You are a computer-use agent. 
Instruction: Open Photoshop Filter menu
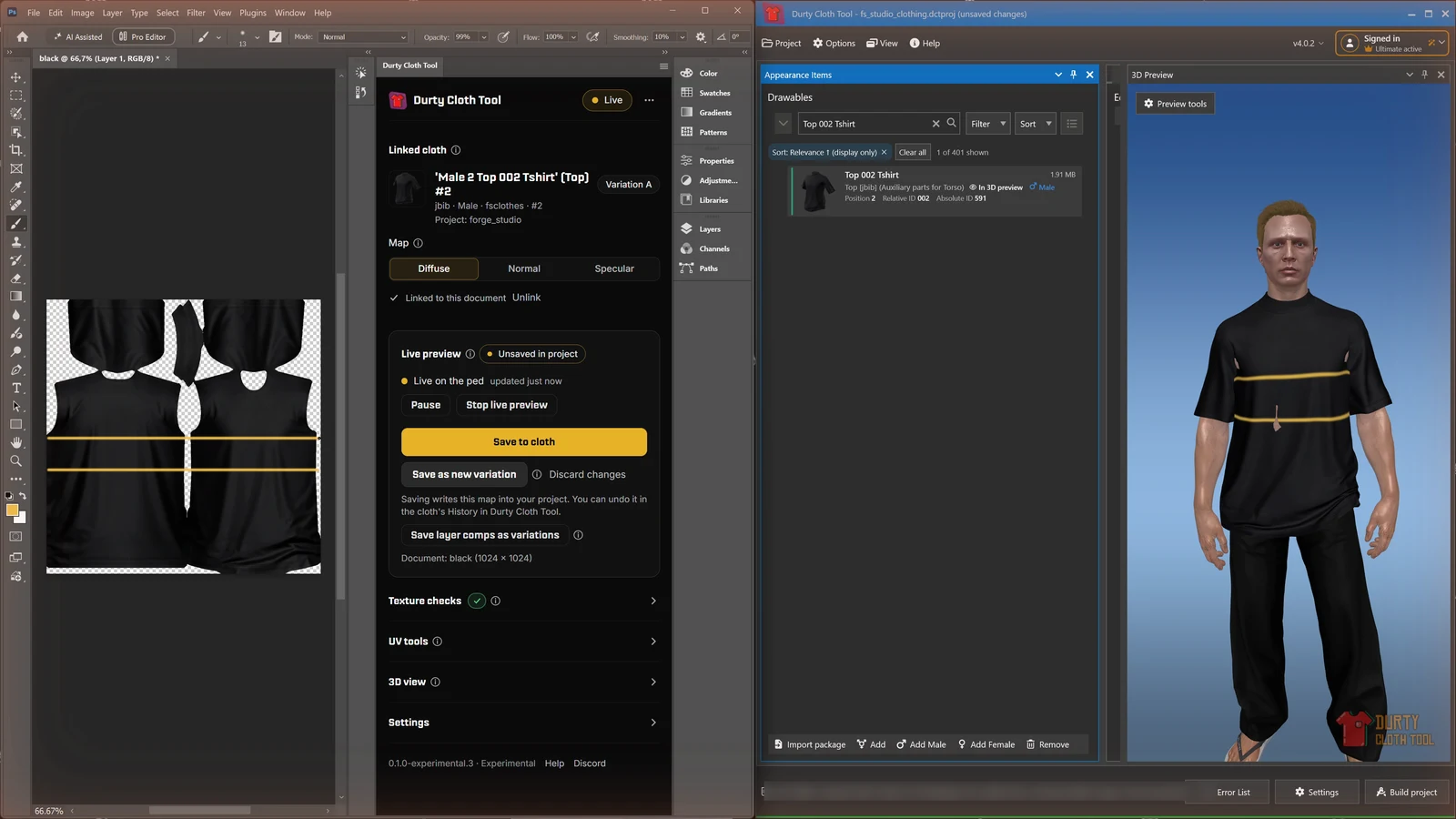click(196, 13)
